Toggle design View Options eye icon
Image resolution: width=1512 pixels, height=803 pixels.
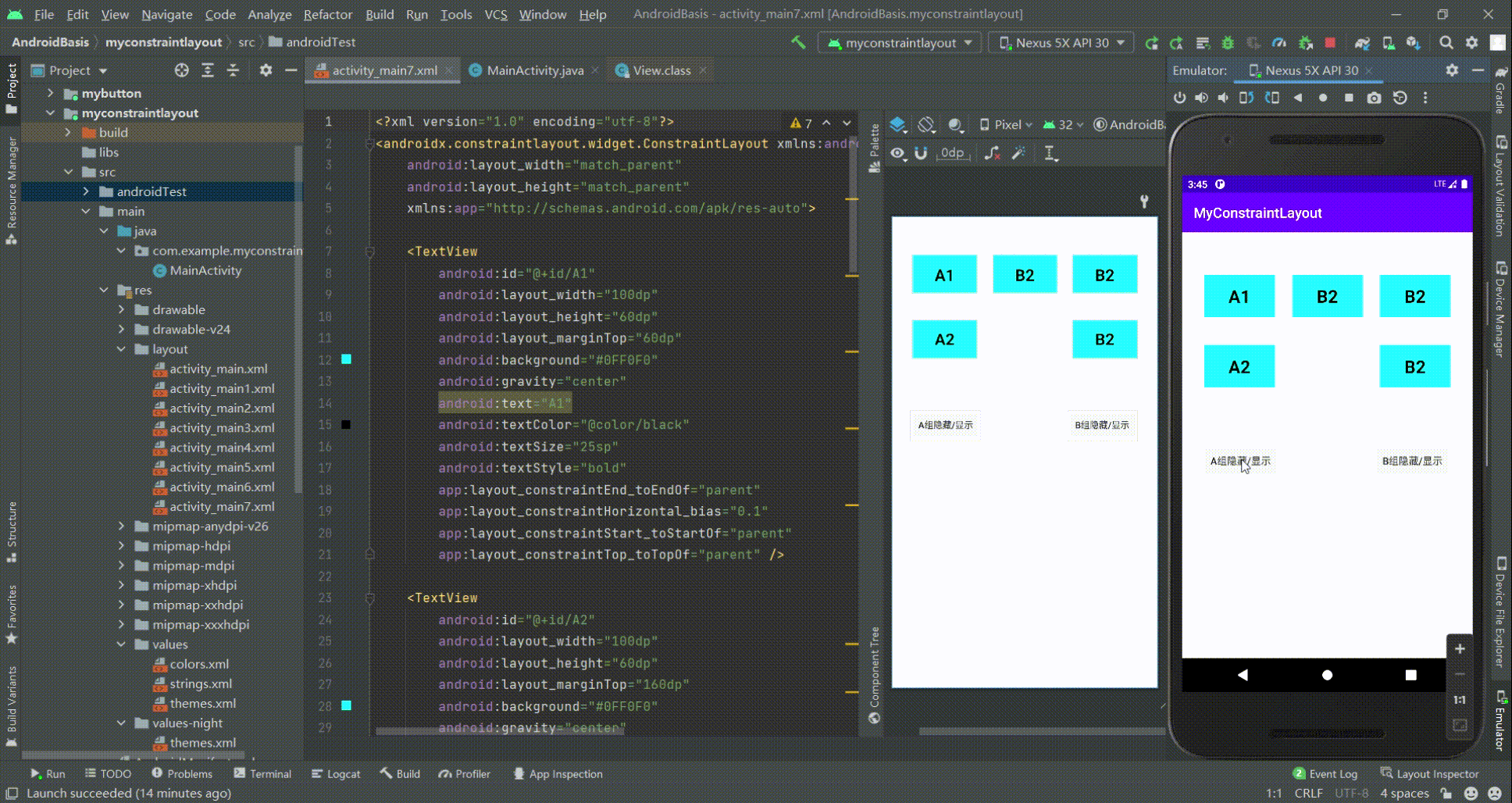click(898, 153)
